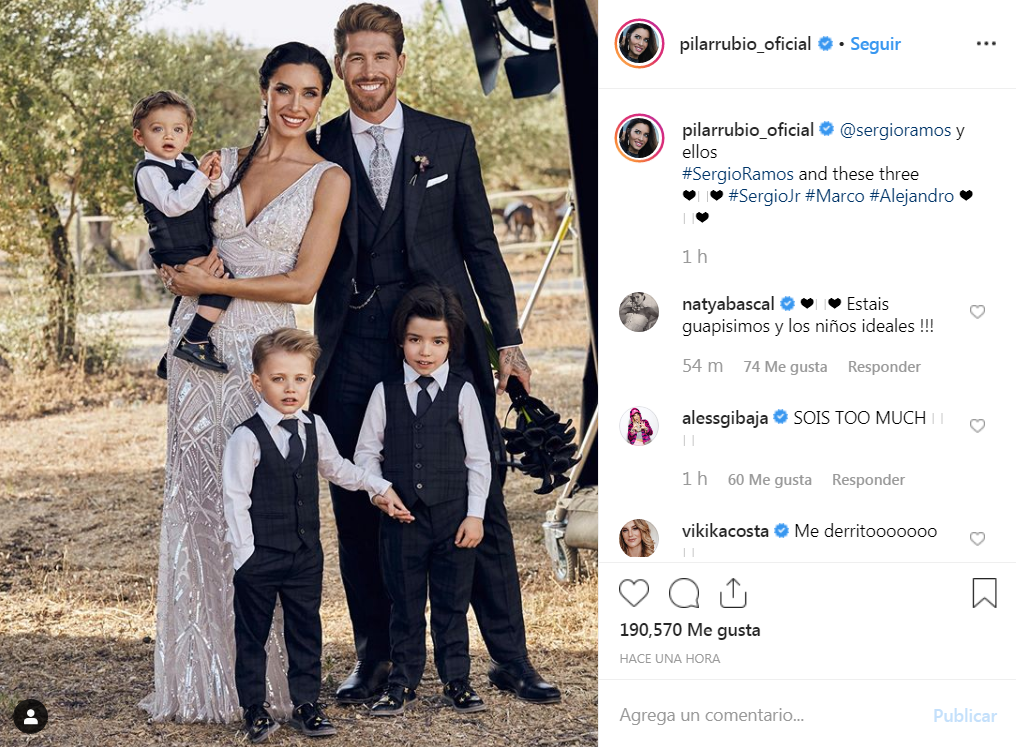Open natyabascal's profile avatar
The image size is (1016, 747).
click(x=639, y=312)
